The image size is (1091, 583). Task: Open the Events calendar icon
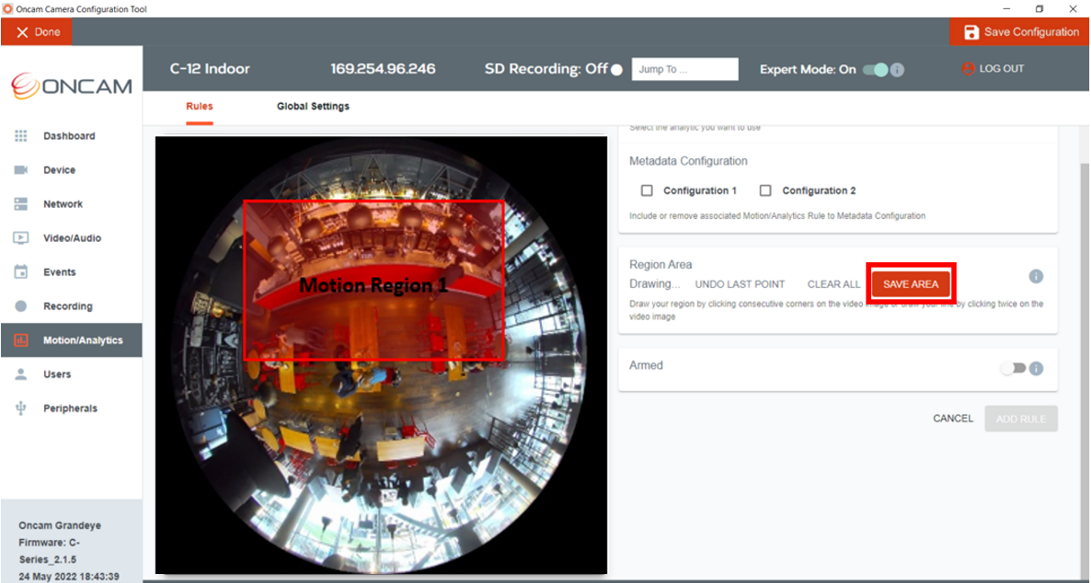[21, 272]
